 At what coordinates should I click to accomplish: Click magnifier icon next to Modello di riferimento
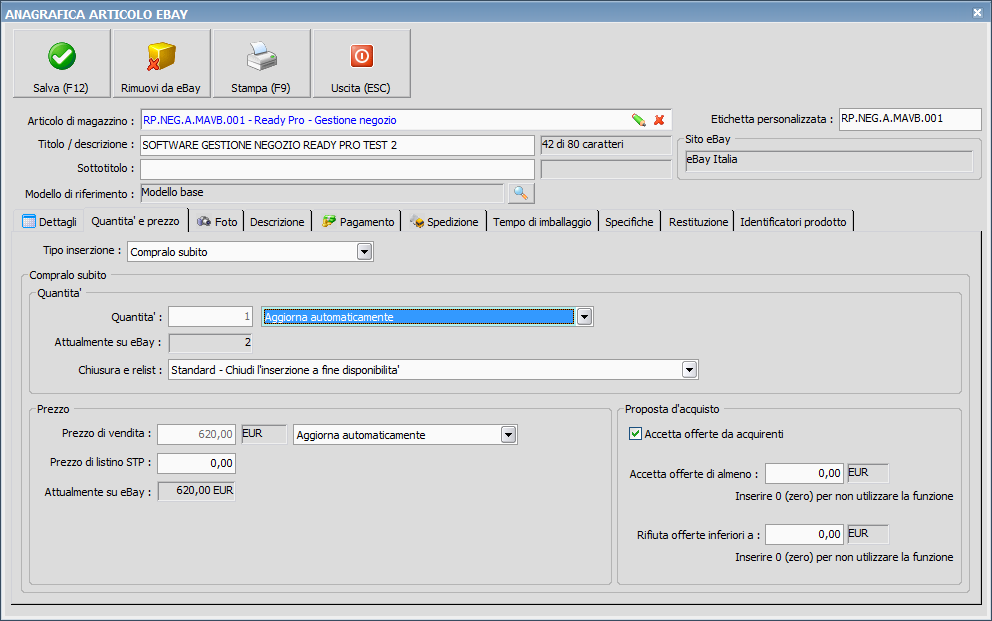521,193
